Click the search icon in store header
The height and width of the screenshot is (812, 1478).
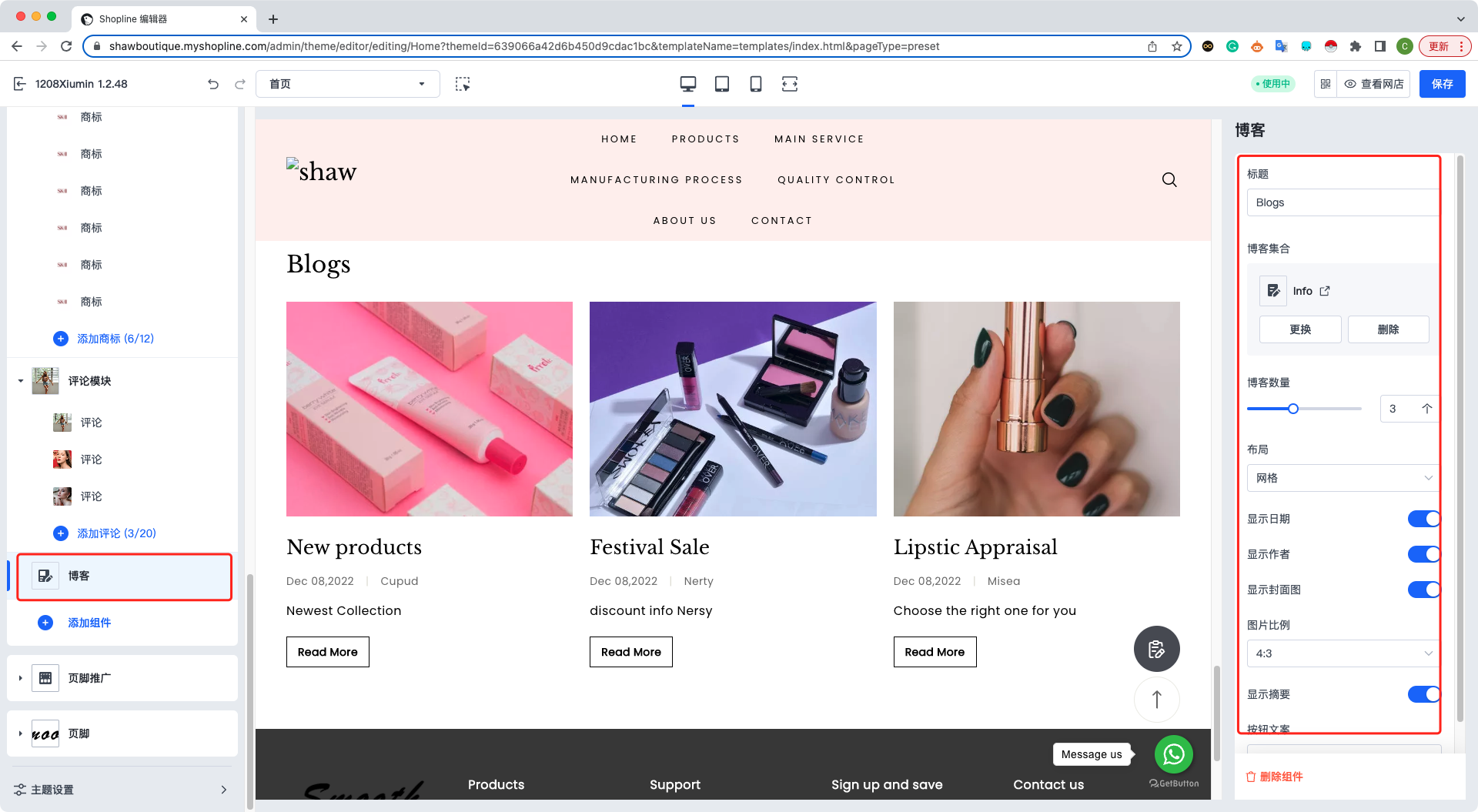1169,180
